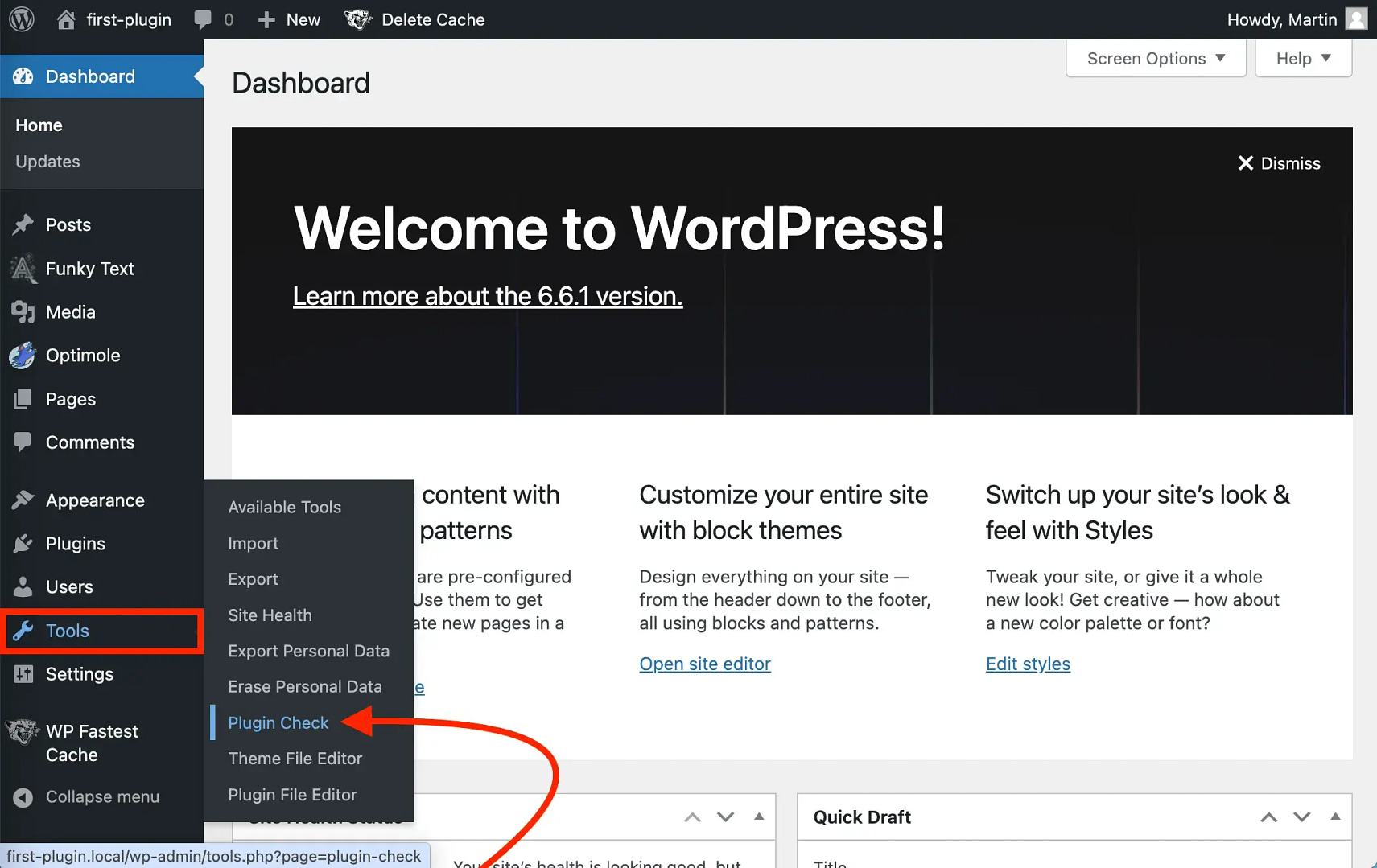Click the Collapse menu arrow icon
The height and width of the screenshot is (868, 1377).
click(x=23, y=797)
